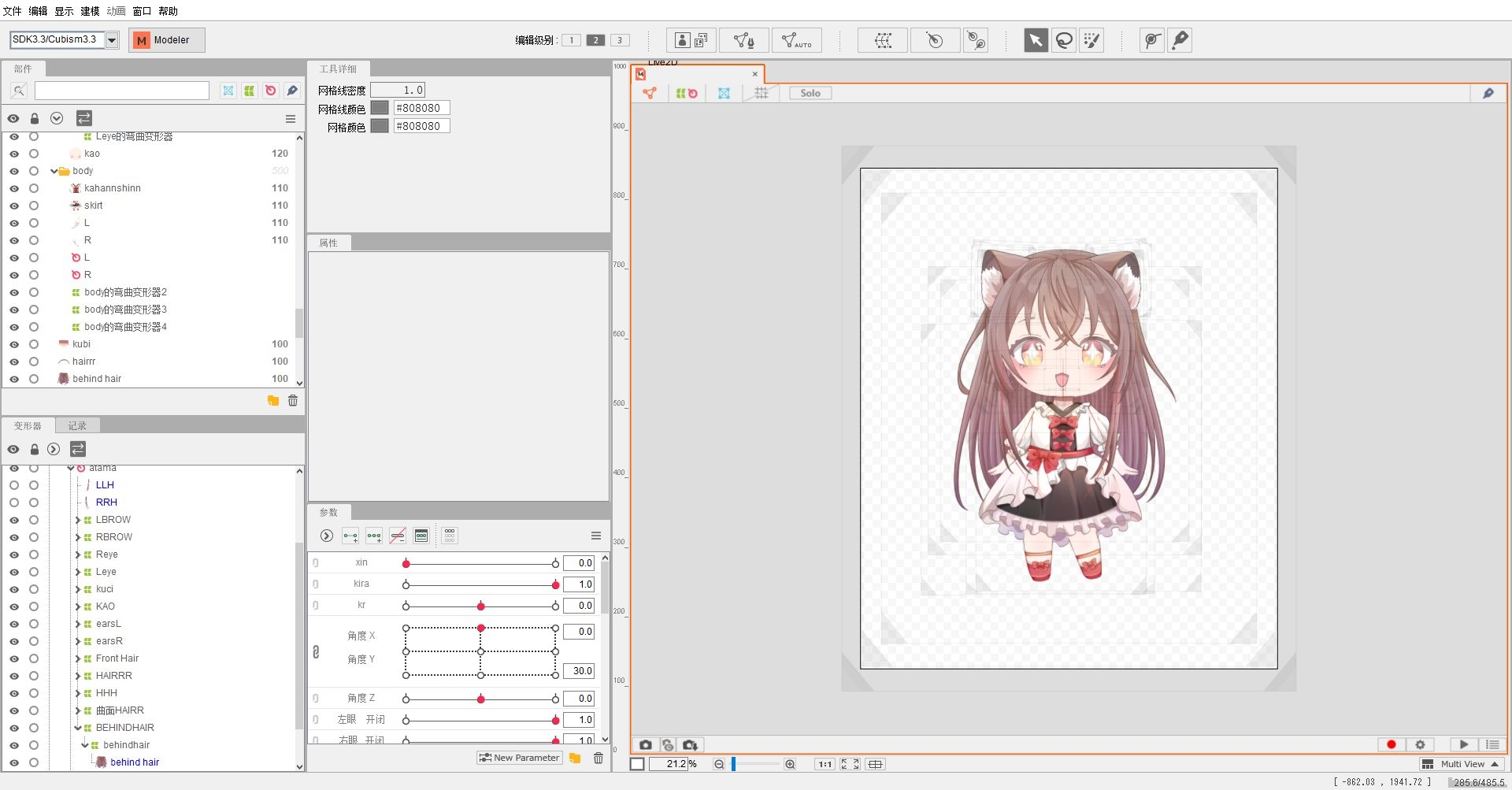This screenshot has width=1512, height=790.
Task: Click the add three keys icon in parameter panel
Action: click(374, 536)
